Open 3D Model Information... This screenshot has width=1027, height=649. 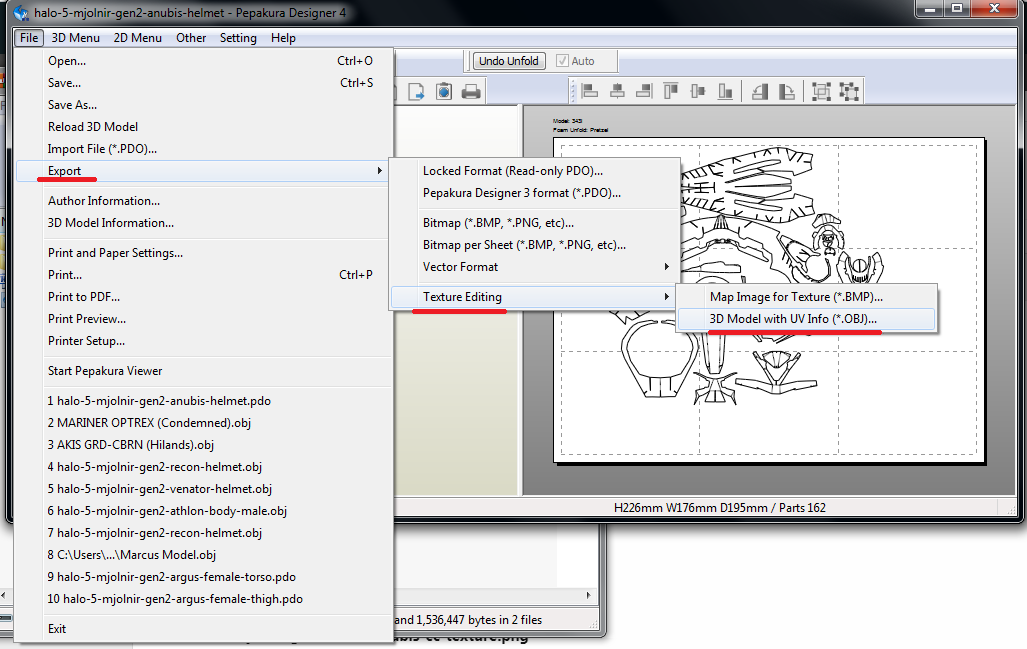click(x=204, y=223)
